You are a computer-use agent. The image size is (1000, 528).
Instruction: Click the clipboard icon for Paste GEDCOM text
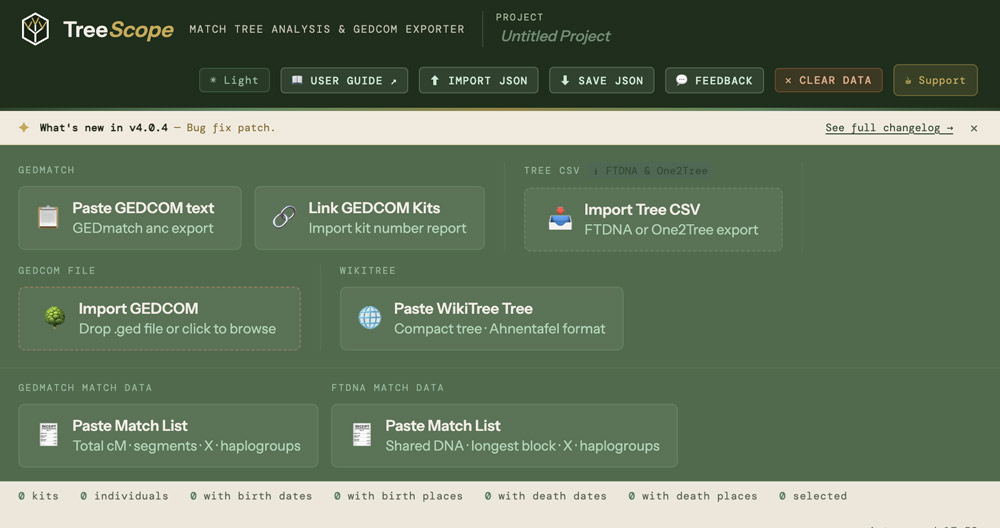(48, 217)
